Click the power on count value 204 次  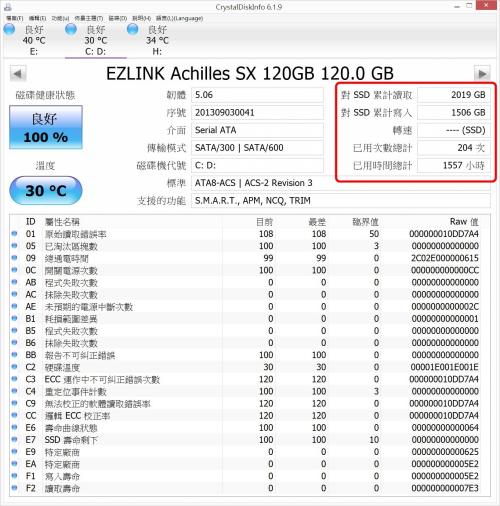(x=454, y=148)
